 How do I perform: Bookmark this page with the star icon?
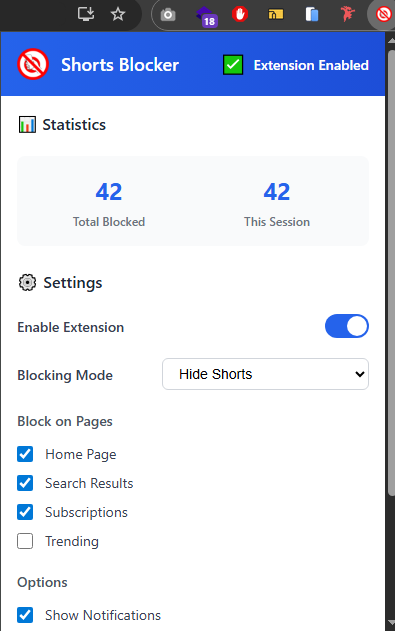[x=118, y=14]
